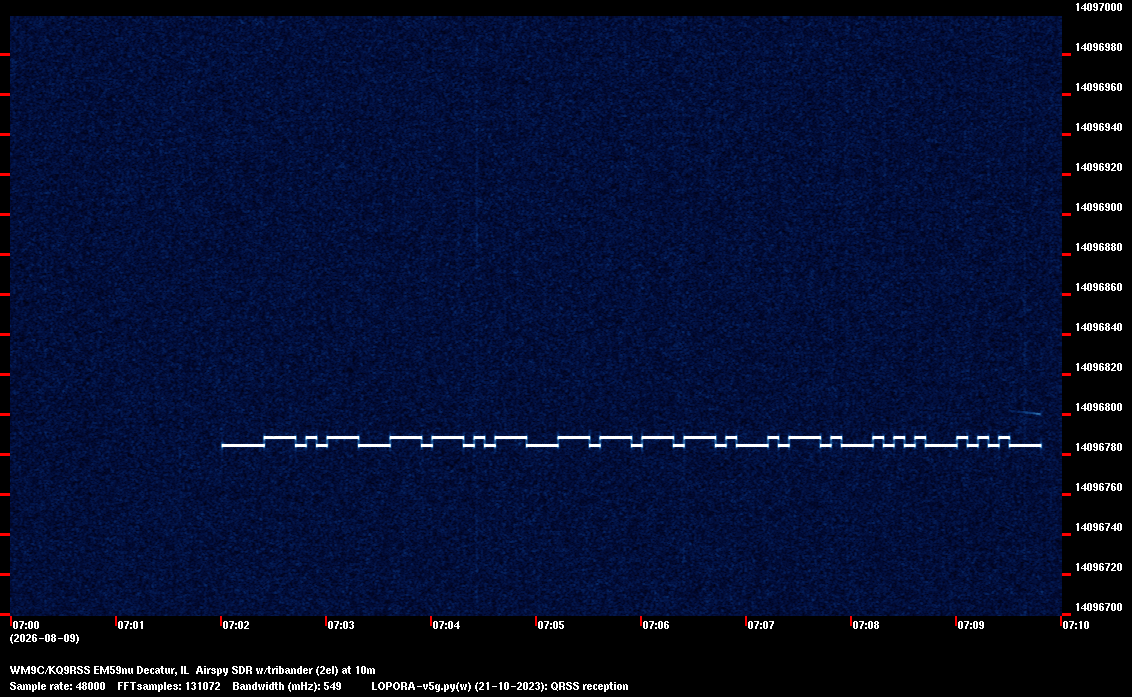Click frequency label 14096900
1132x697 pixels.
click(1099, 207)
